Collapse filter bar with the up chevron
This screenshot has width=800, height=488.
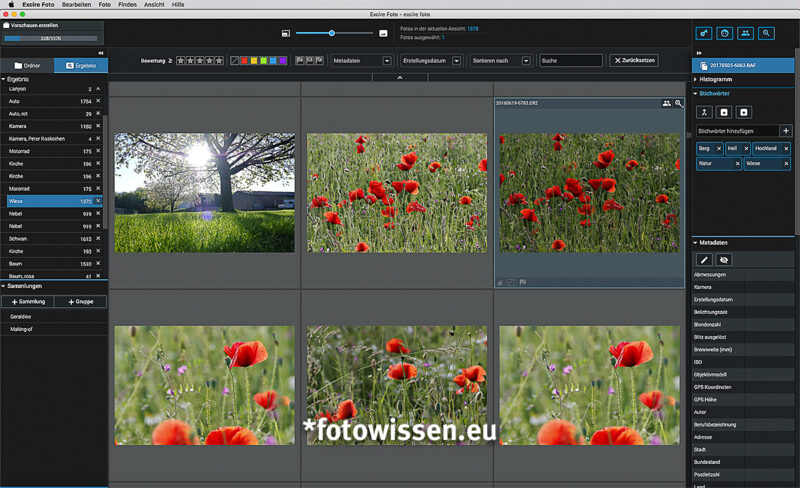coord(400,78)
